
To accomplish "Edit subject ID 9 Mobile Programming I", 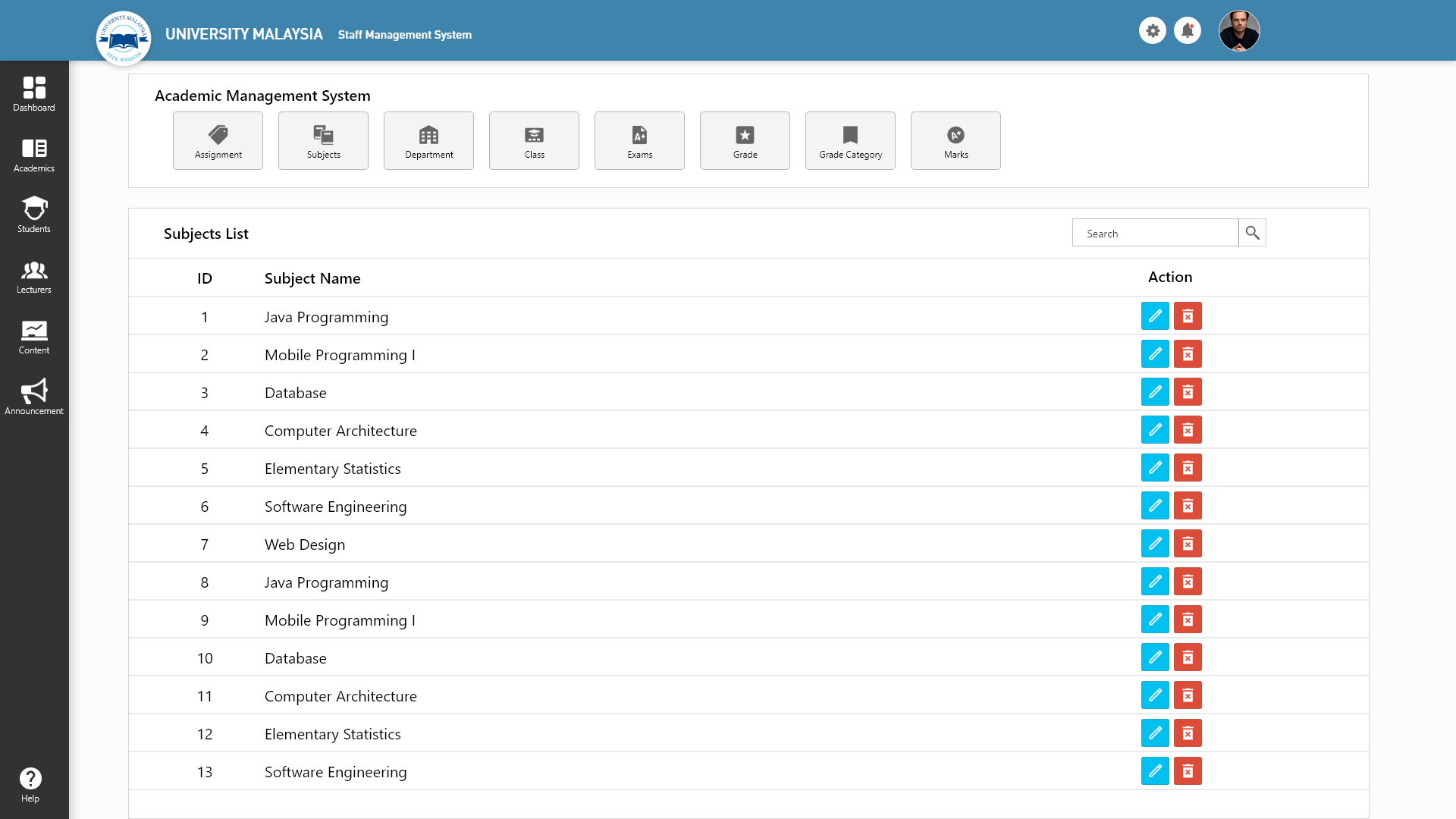I will pos(1155,620).
